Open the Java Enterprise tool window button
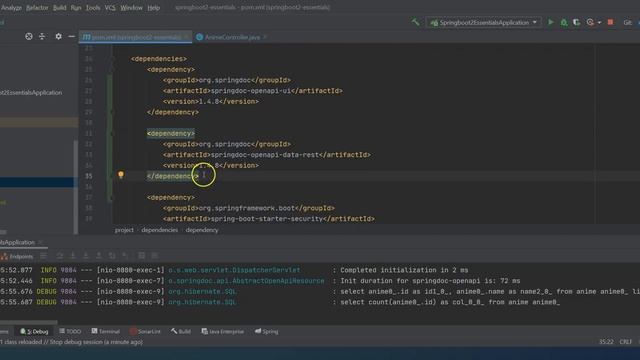640x360 pixels. tap(222, 331)
